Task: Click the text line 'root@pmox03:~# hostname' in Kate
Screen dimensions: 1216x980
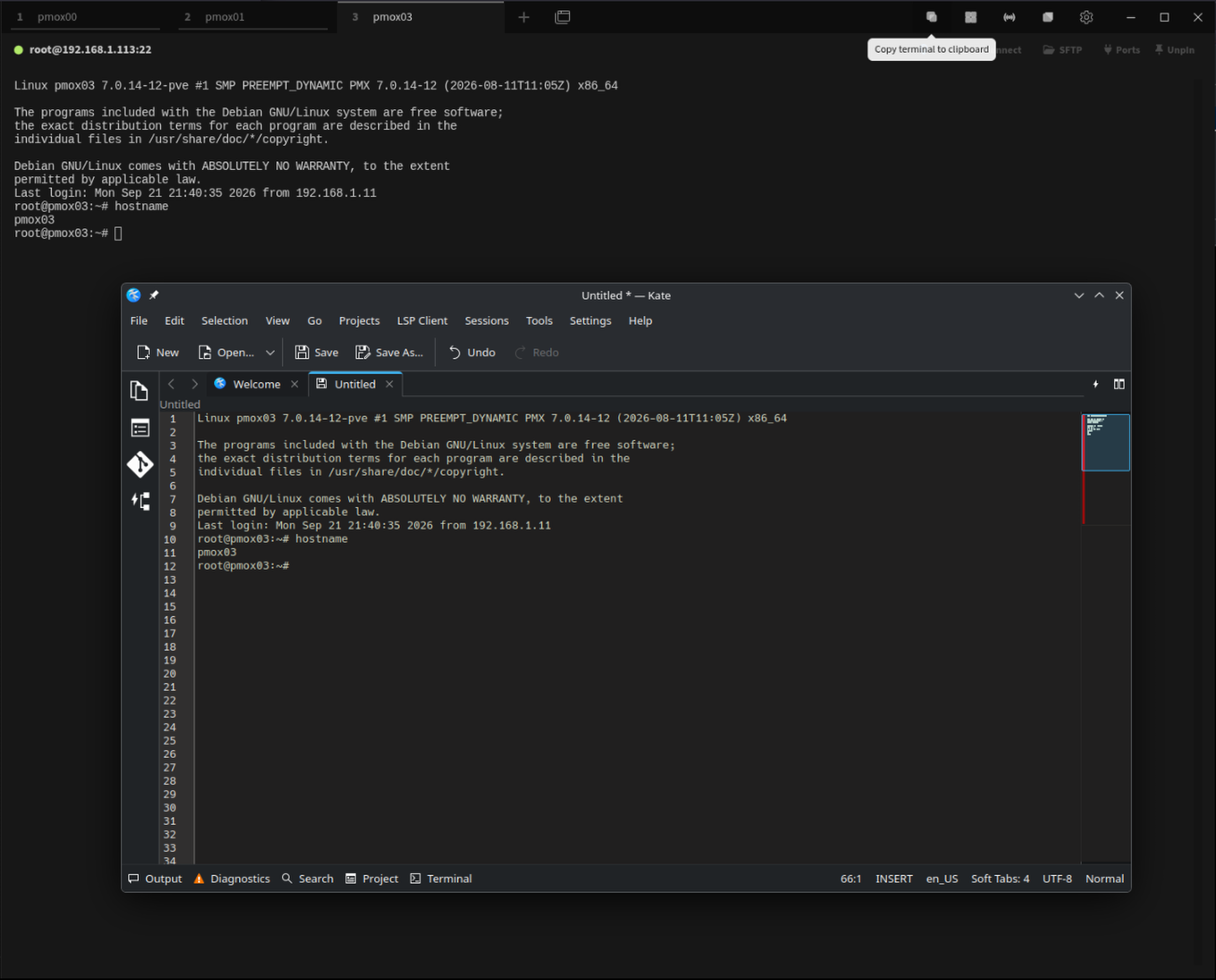Action: click(273, 539)
